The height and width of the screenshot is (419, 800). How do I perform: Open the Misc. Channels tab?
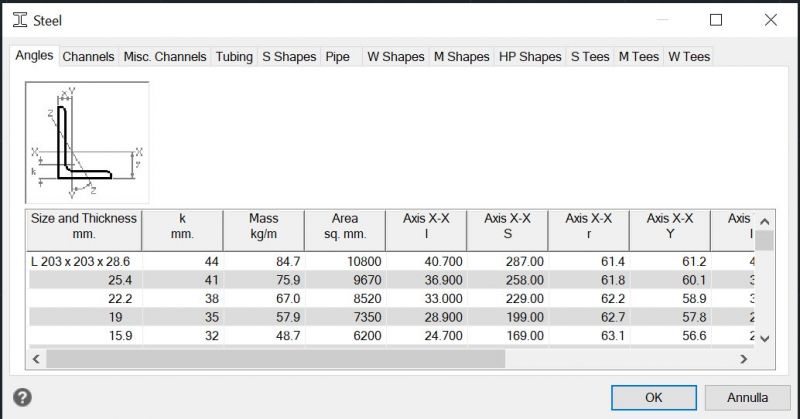[x=165, y=57]
